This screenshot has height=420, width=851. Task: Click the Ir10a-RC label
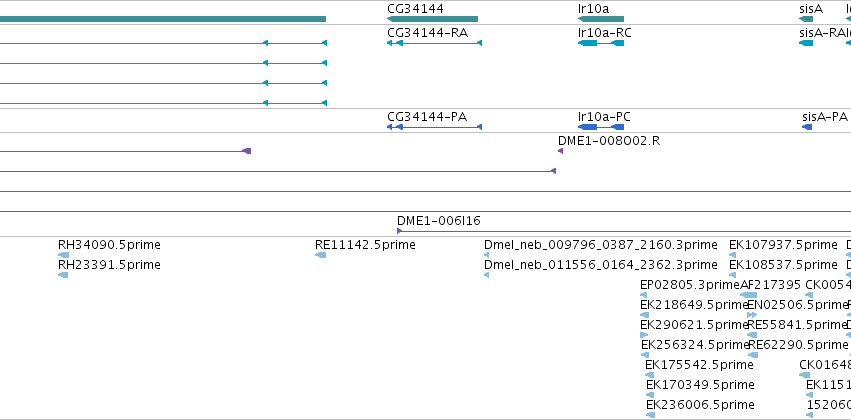(605, 33)
